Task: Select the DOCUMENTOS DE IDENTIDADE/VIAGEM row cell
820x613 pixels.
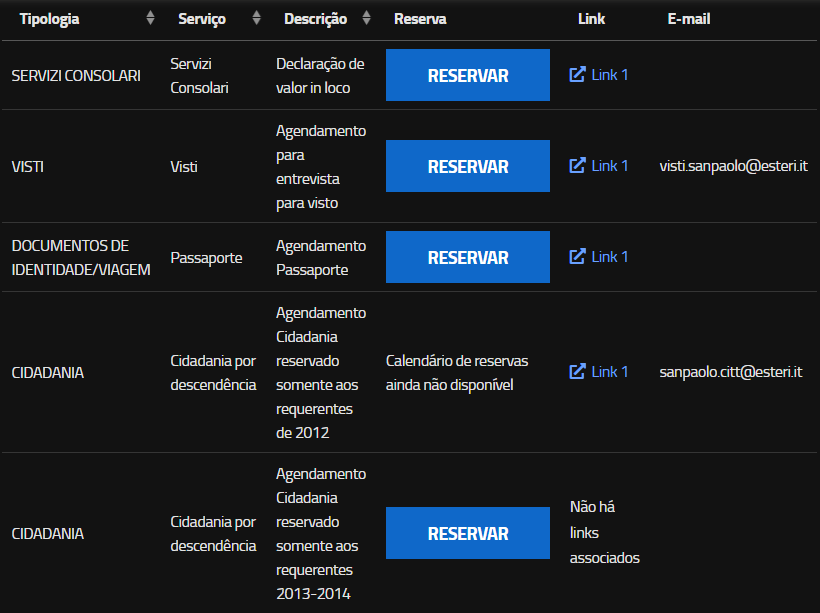Action: [x=81, y=257]
